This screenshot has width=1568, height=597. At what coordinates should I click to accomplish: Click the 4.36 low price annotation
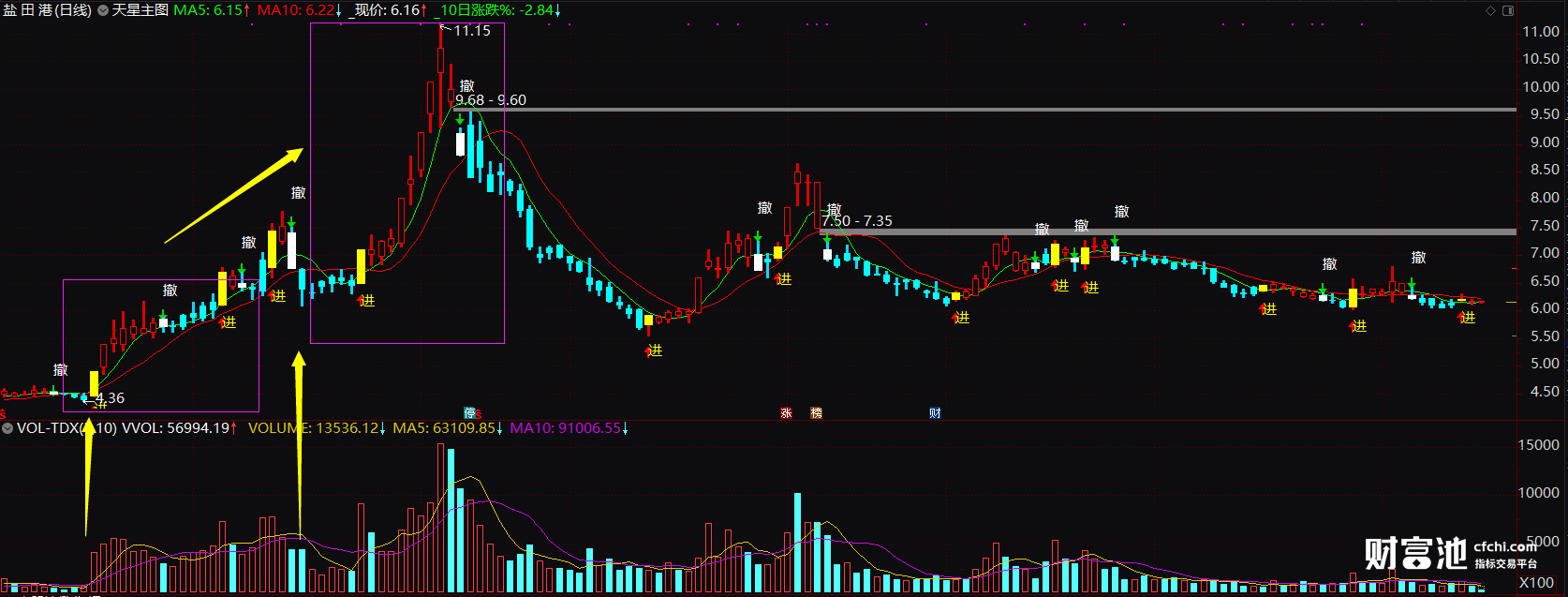click(x=110, y=398)
